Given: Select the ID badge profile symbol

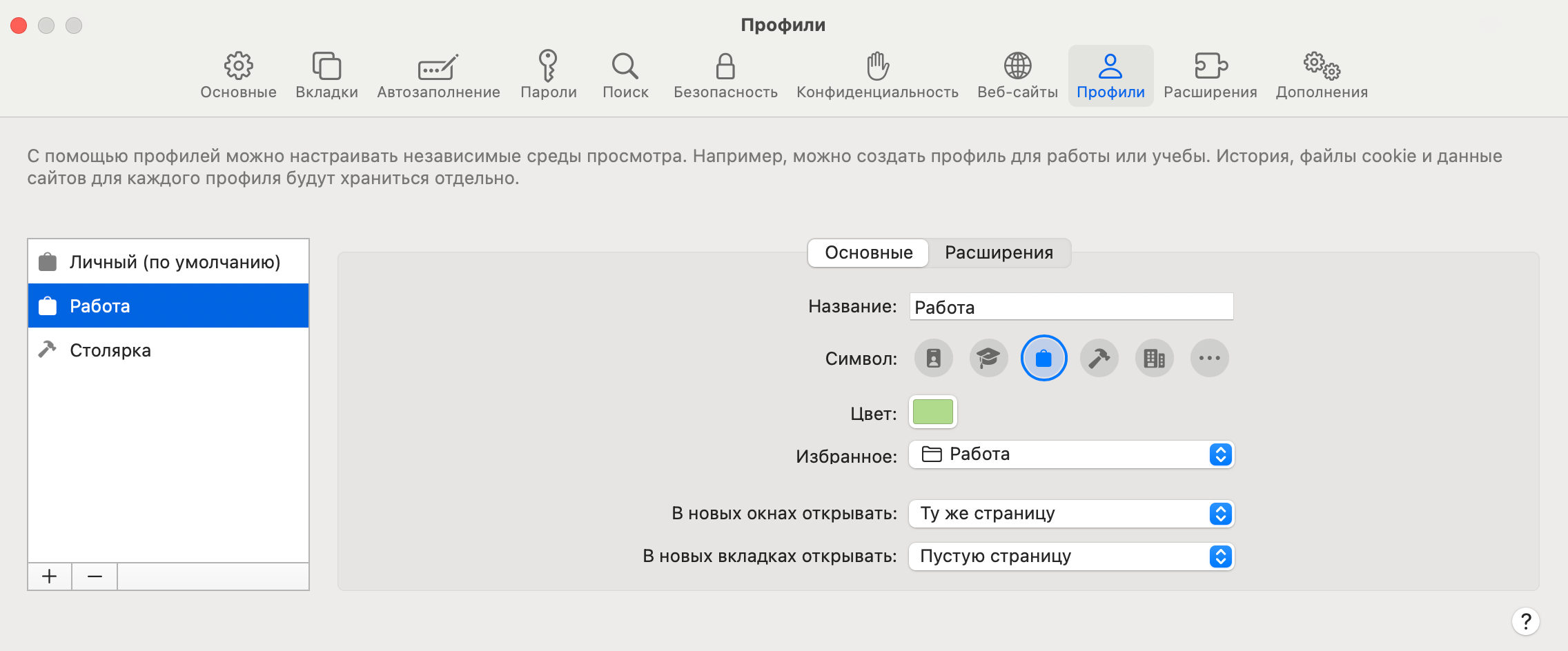Looking at the screenshot, I should (x=934, y=358).
